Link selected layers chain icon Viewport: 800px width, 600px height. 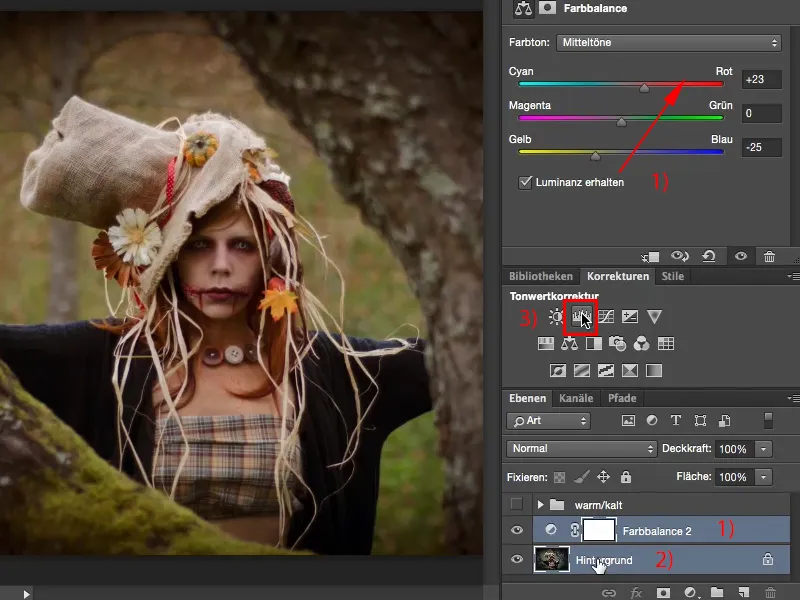click(x=608, y=593)
